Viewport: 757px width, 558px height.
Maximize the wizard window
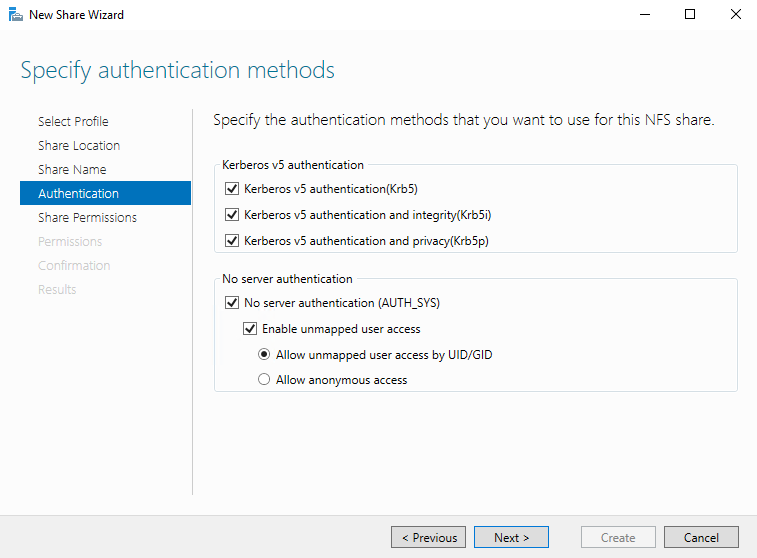pos(690,14)
